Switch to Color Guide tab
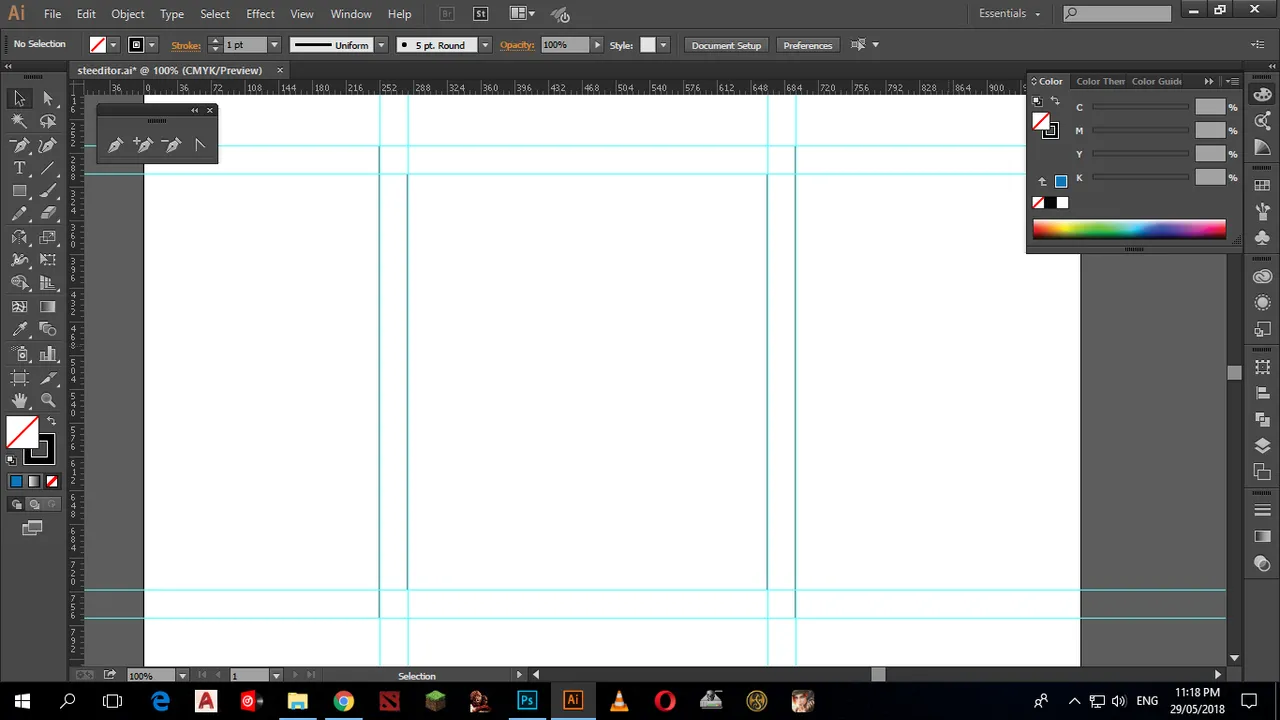Viewport: 1280px width, 720px height. [1157, 81]
